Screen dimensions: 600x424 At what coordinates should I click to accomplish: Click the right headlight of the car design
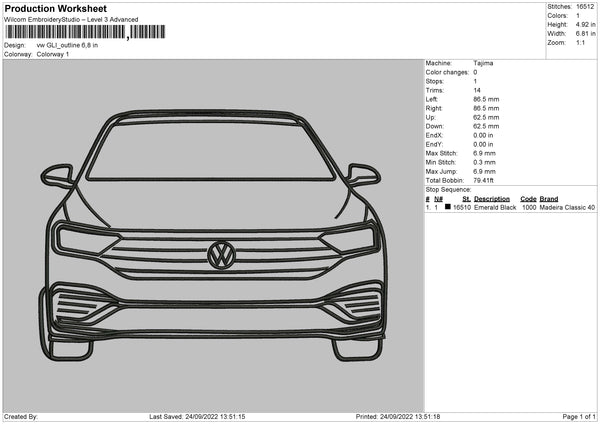pos(348,239)
